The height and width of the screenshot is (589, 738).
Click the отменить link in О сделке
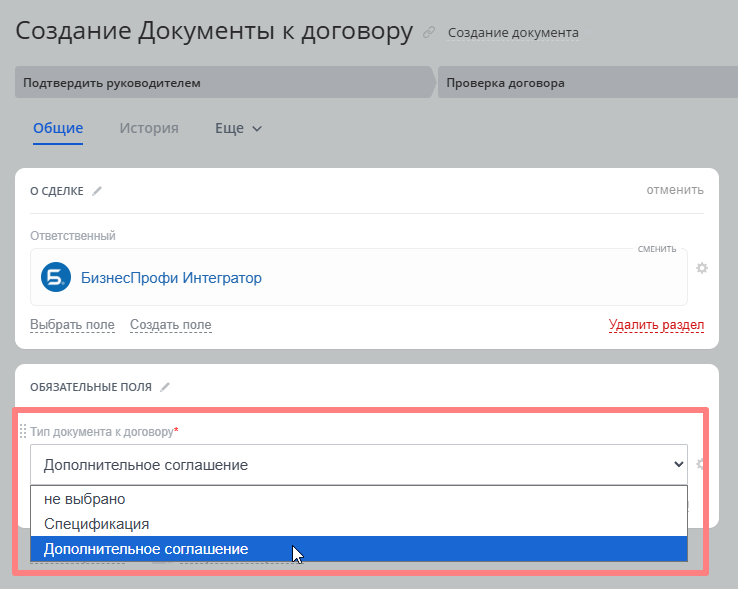click(x=675, y=190)
